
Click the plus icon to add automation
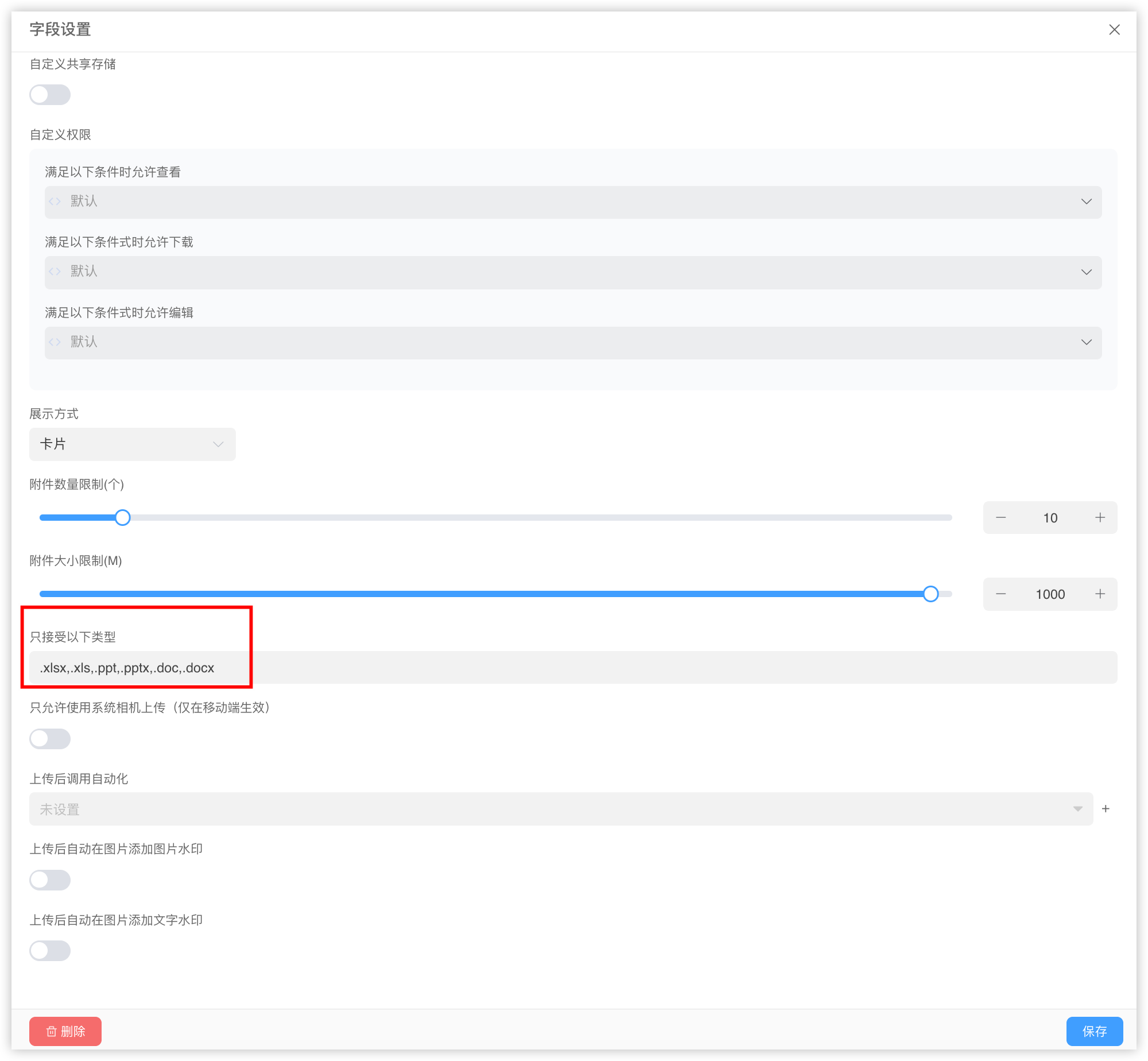(x=1106, y=809)
